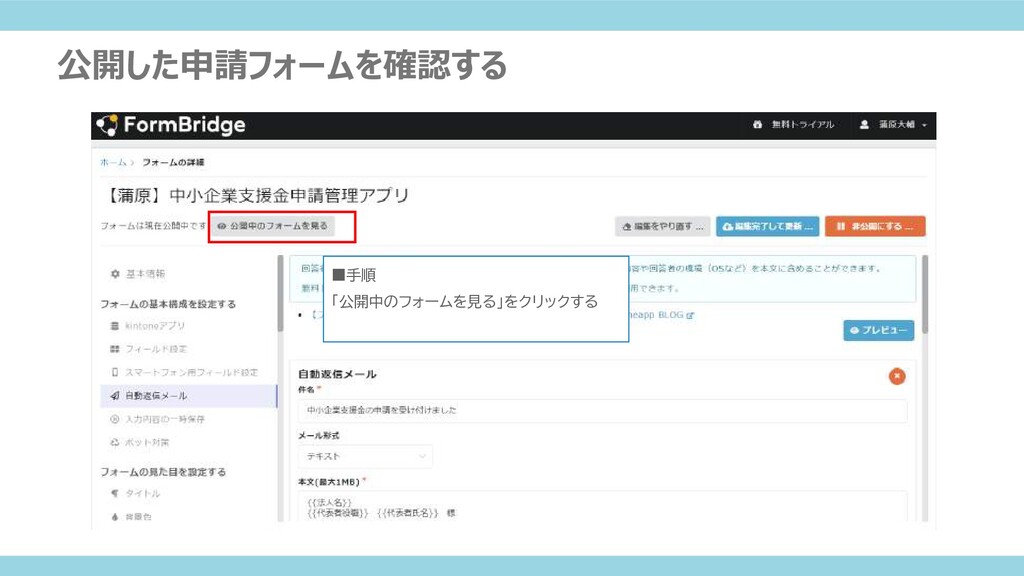Click the 自動返信メール section heading
Viewport: 1024px width, 576px height.
[x=337, y=374]
